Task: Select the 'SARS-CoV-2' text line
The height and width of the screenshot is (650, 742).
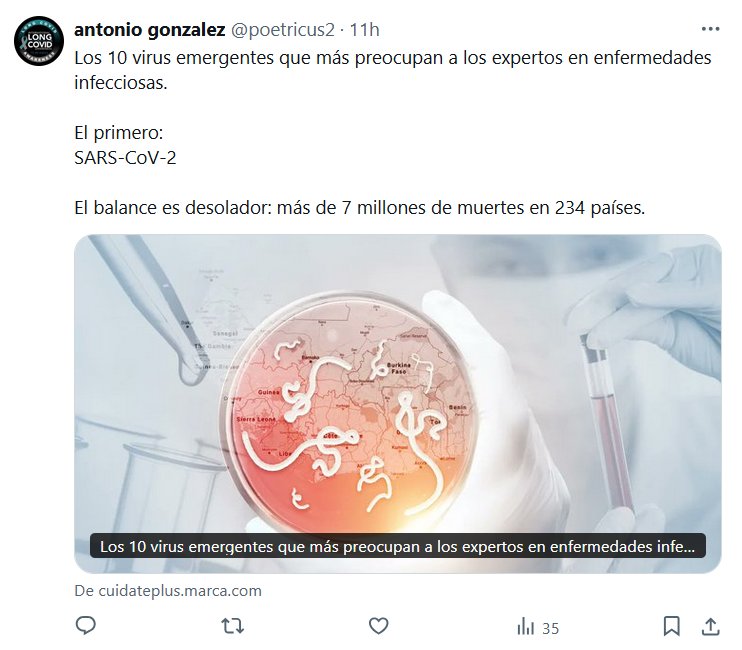Action: tap(125, 158)
